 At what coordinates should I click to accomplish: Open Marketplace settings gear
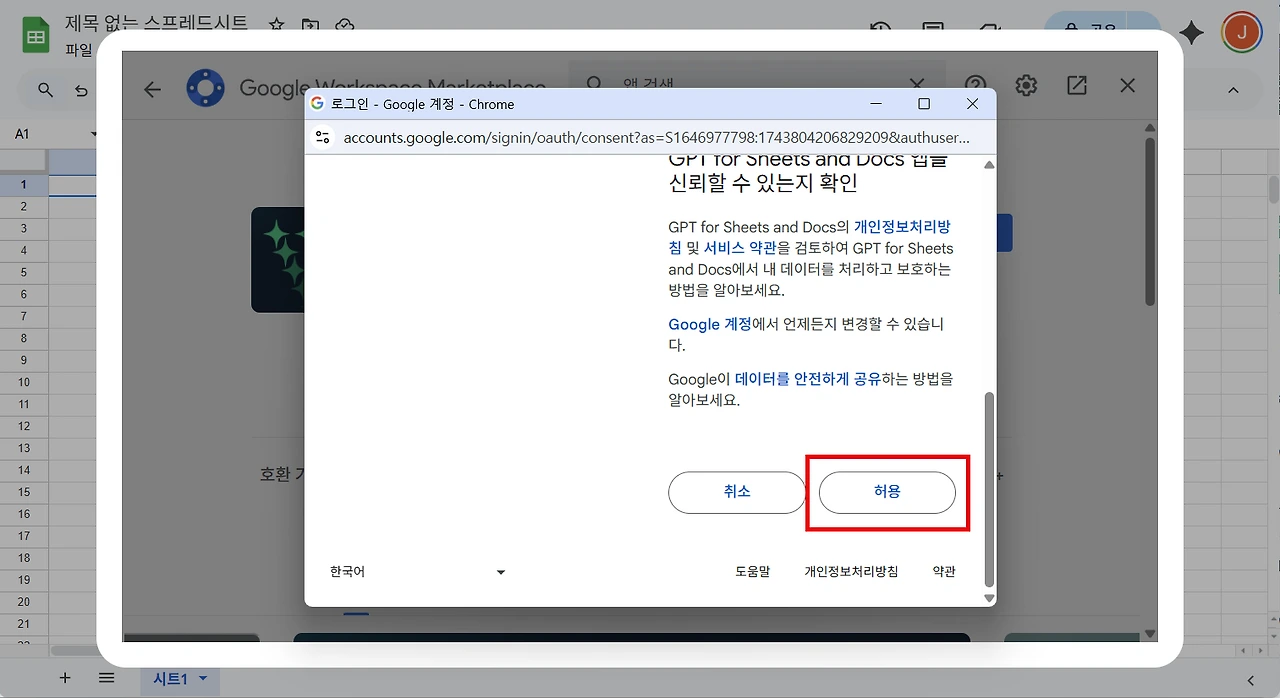click(x=1026, y=85)
